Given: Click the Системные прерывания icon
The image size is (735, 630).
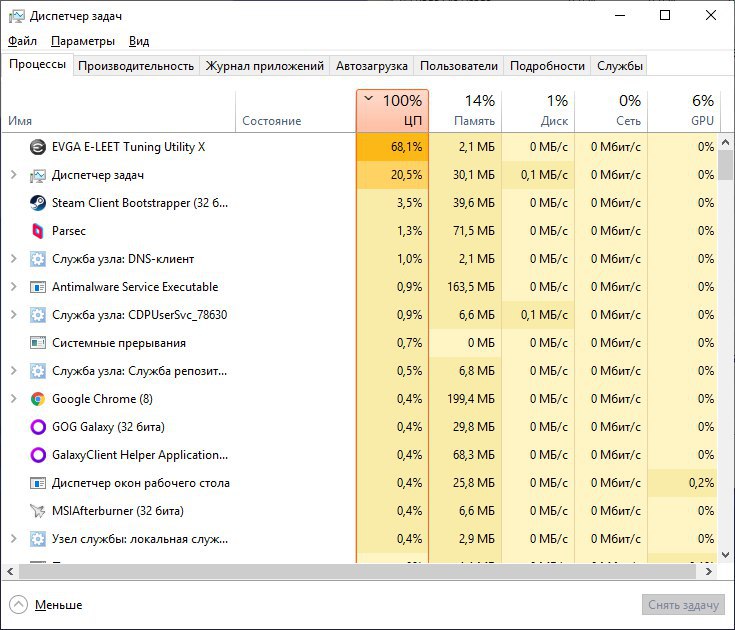Looking at the screenshot, I should pos(38,343).
